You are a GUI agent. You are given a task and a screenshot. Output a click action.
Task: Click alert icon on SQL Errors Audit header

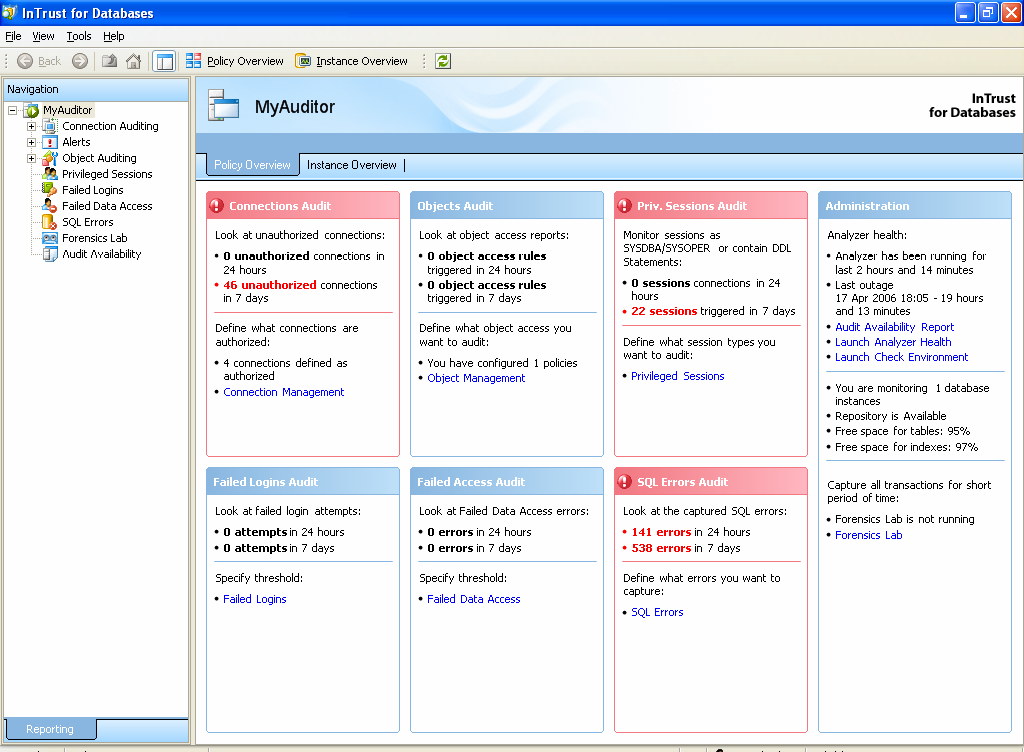pos(625,482)
